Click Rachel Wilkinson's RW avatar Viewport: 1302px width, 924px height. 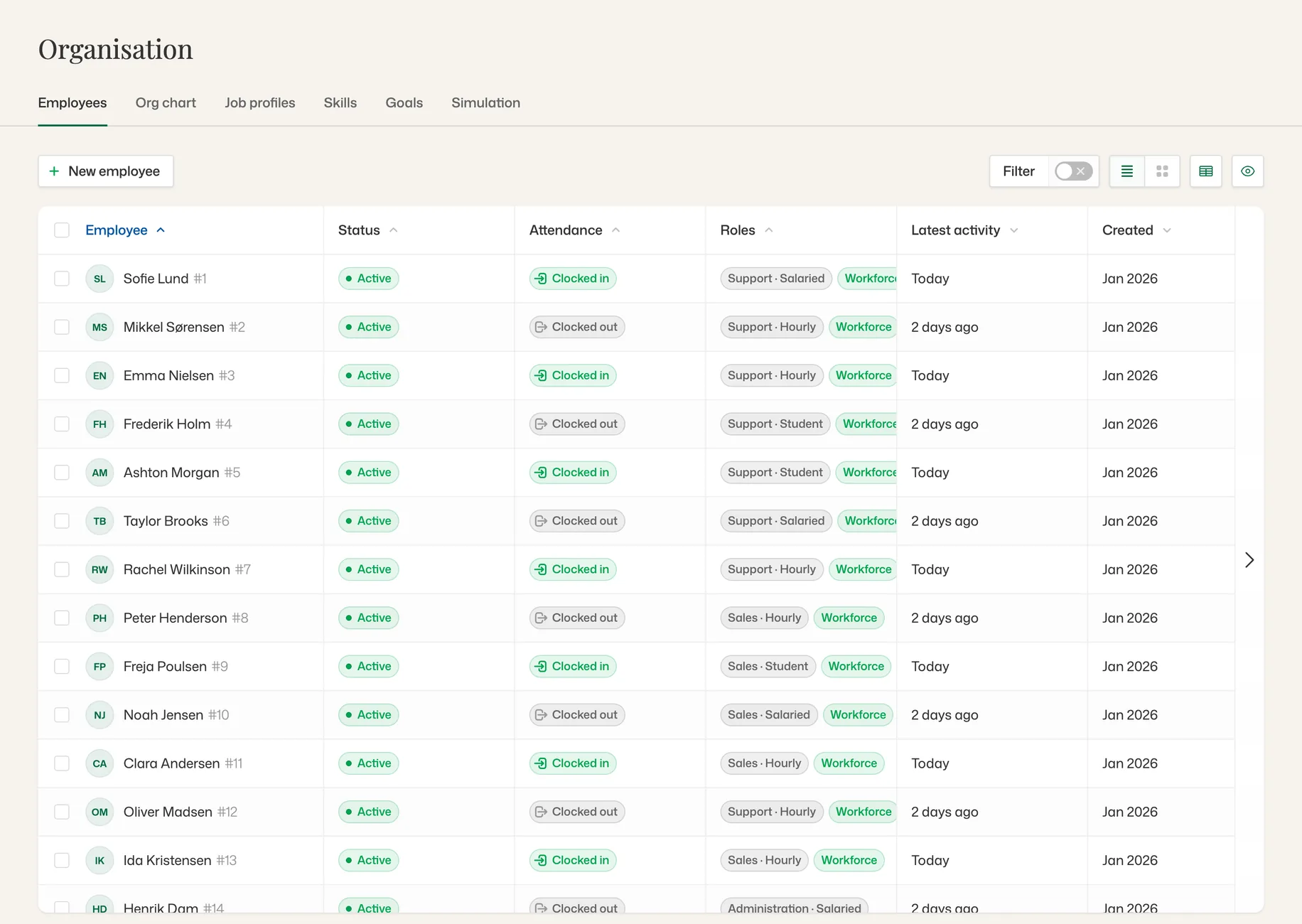click(x=99, y=569)
